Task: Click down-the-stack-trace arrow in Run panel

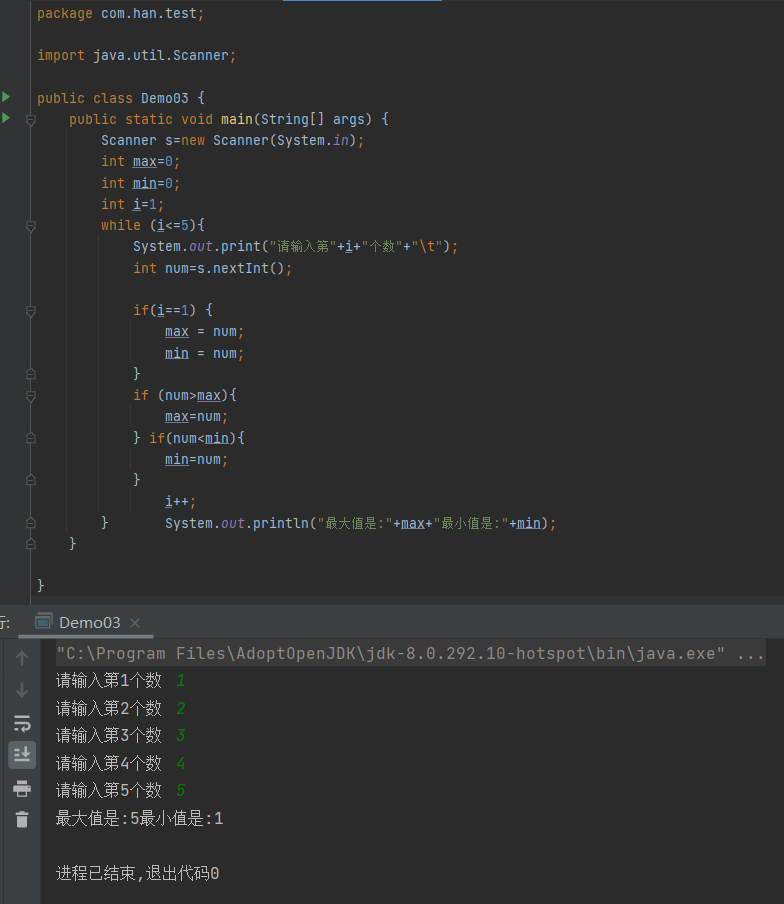Action: (22, 690)
